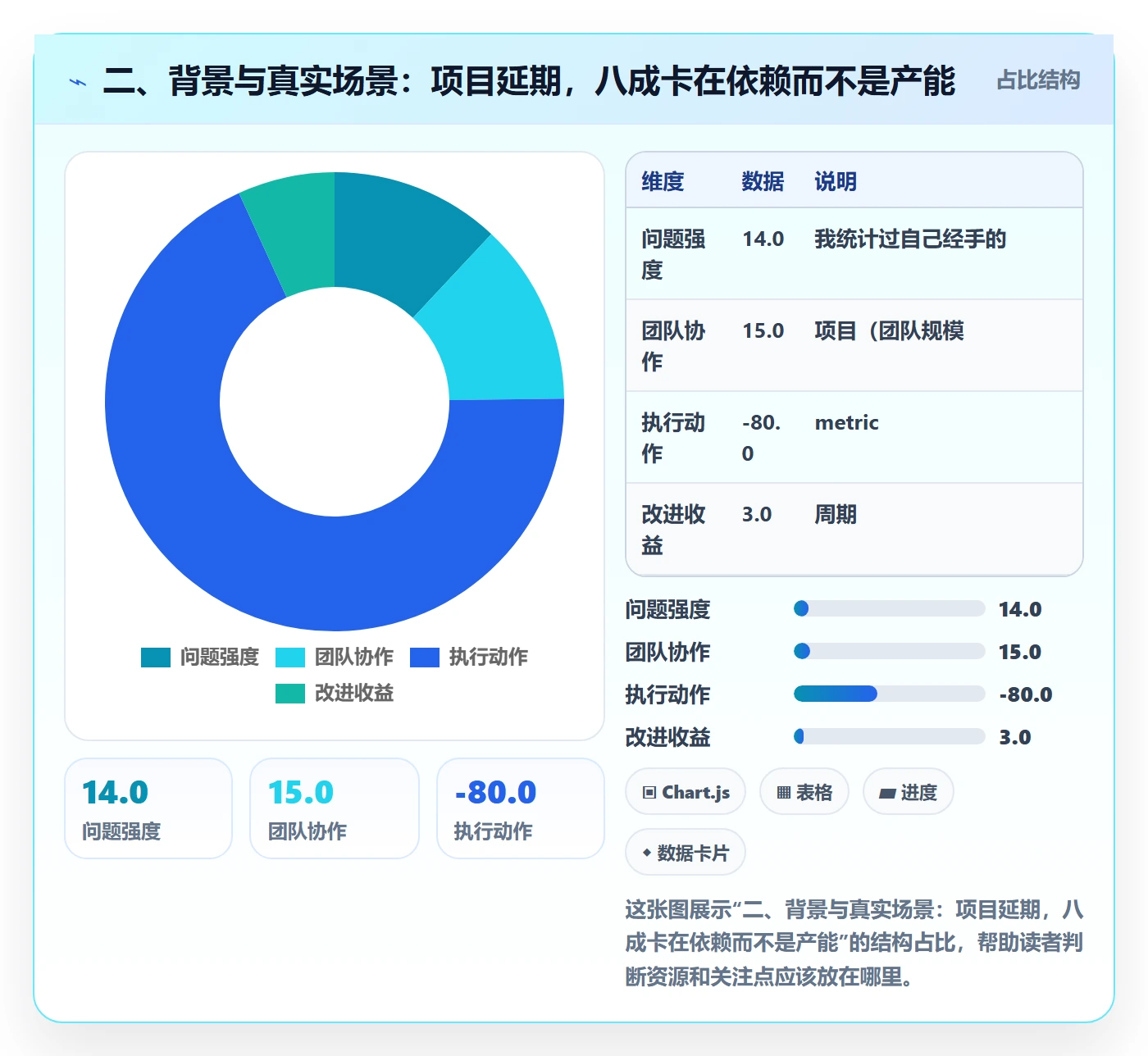Select the -80.0 执行动作 data card
The width and height of the screenshot is (1148, 1056).
pos(521,808)
